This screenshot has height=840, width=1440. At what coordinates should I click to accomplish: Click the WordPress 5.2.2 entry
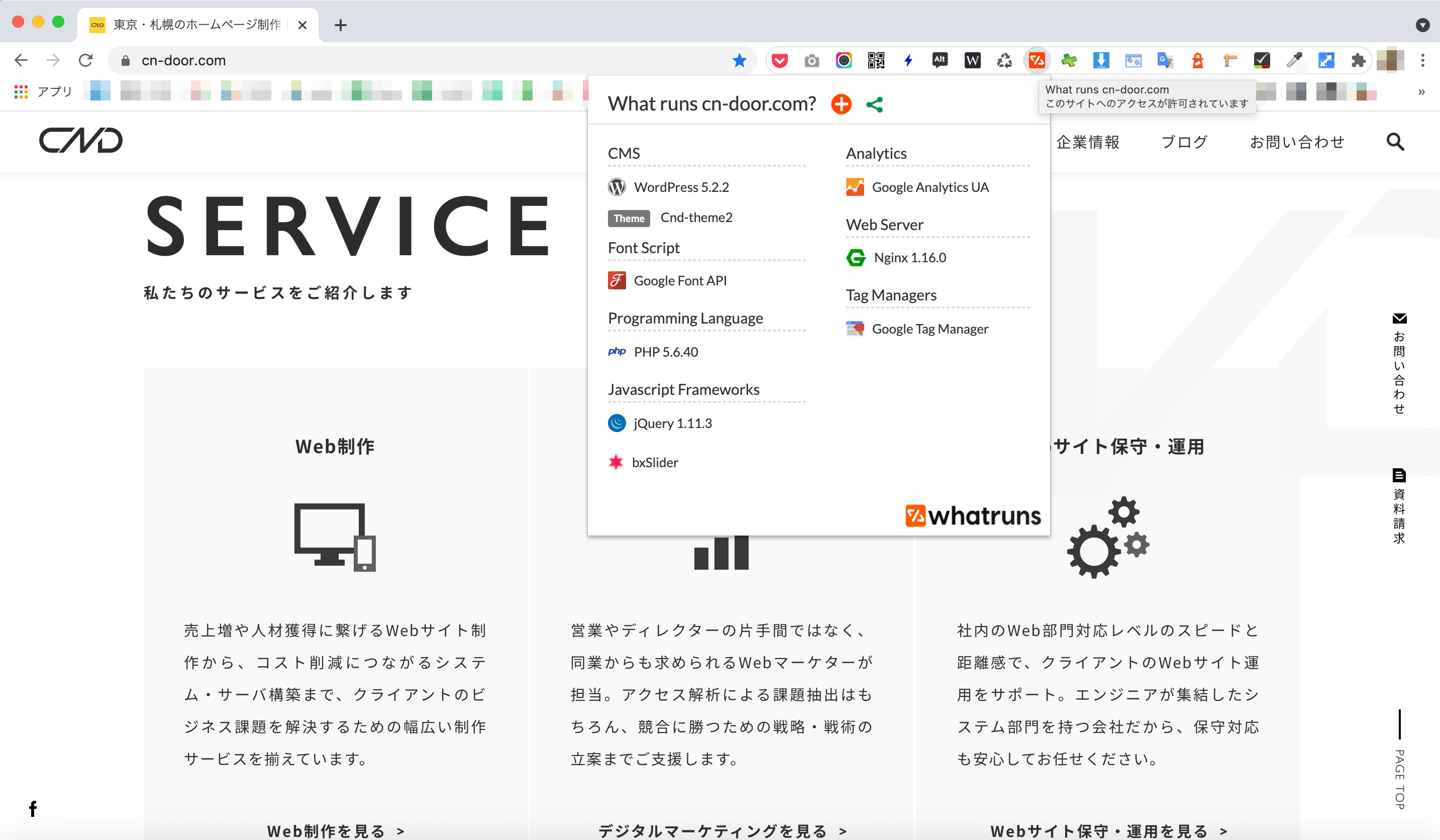(669, 187)
